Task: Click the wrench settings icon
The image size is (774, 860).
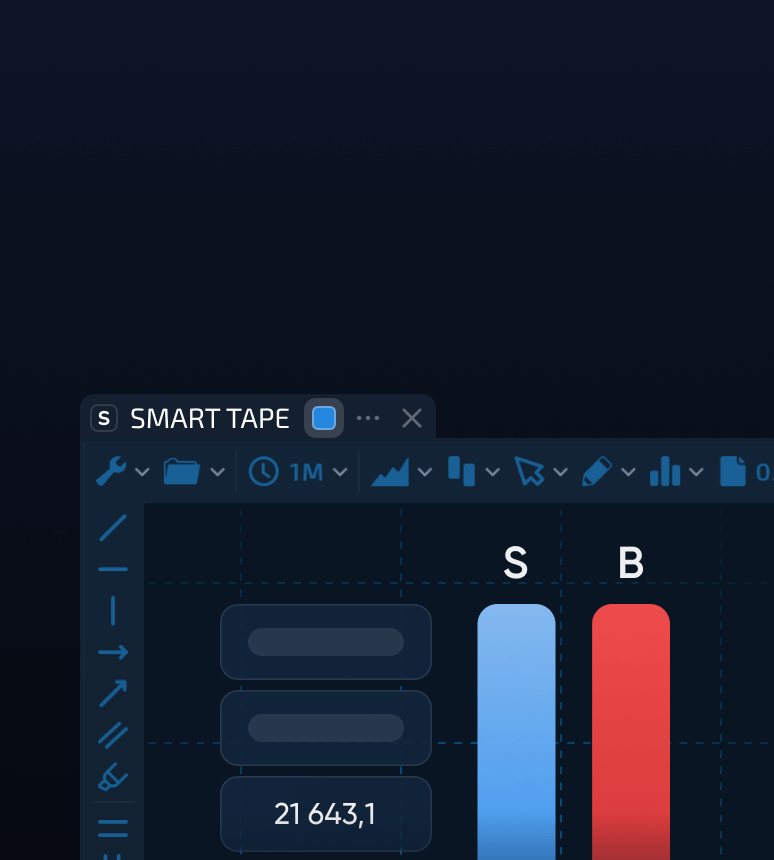Action: point(110,471)
